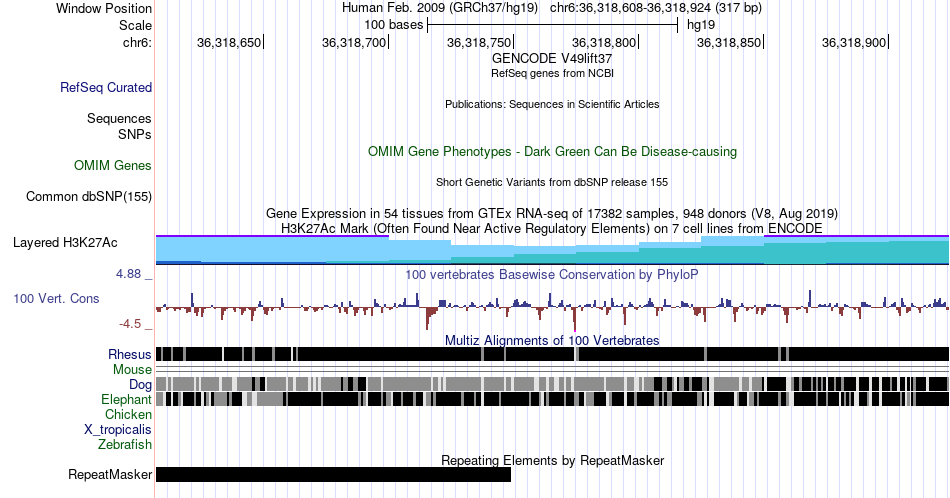Click 'Publications: Sequences in Scientific Articles' title

(x=552, y=104)
